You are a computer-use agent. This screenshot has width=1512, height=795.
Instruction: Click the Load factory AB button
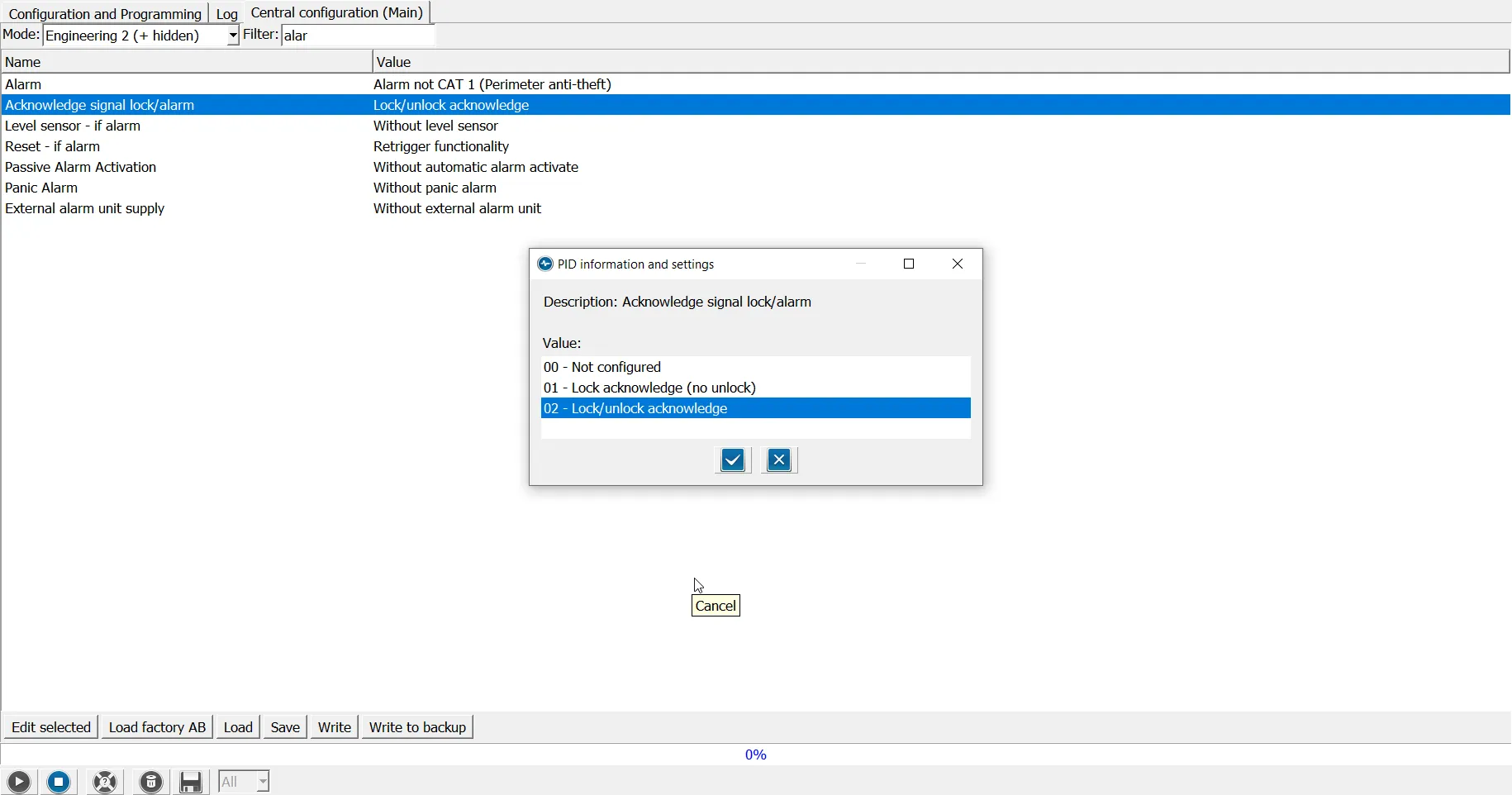point(157,727)
